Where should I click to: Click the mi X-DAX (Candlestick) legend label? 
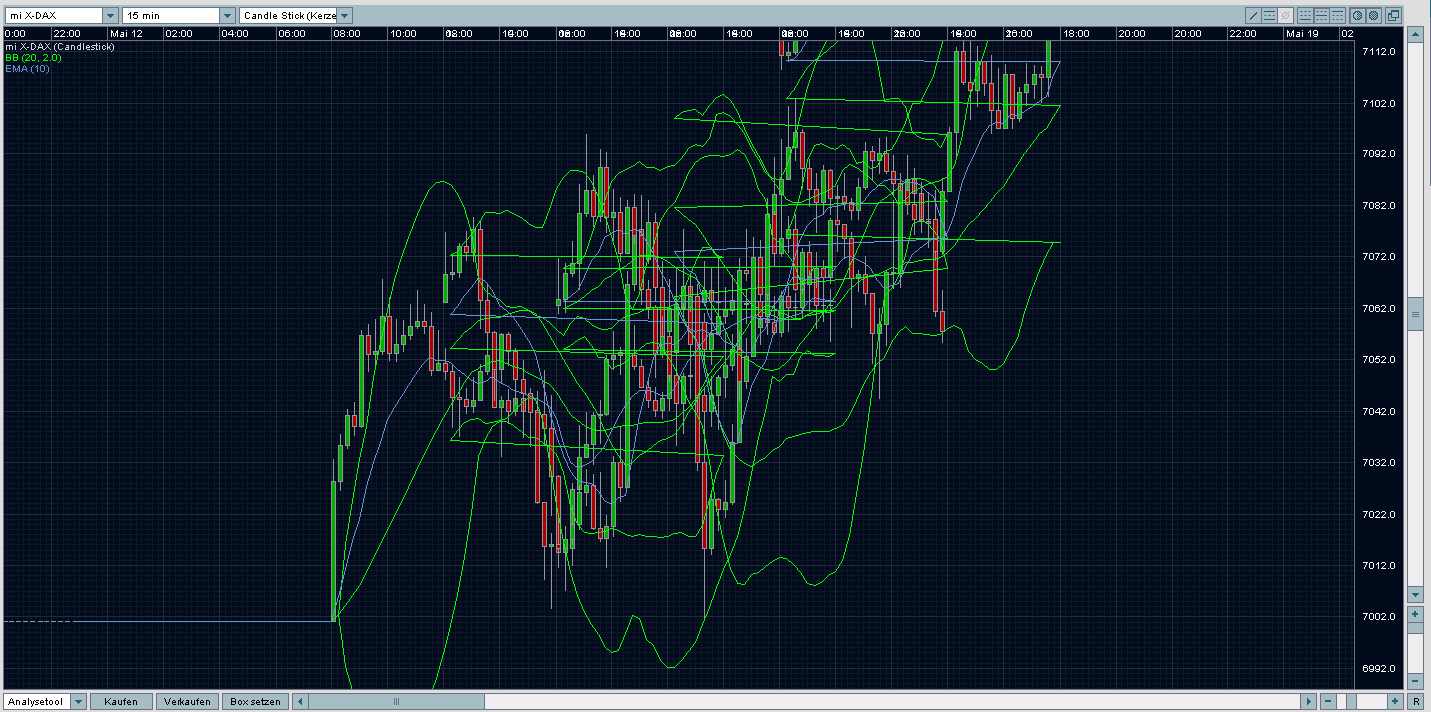60,46
